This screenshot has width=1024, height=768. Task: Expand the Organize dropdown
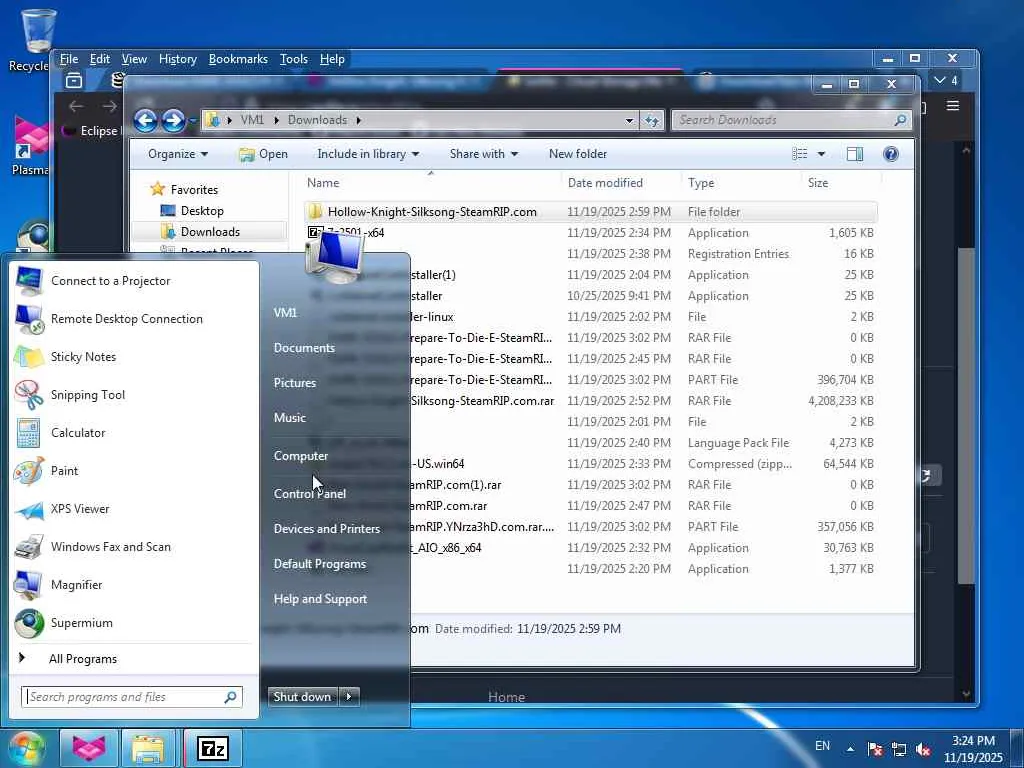tap(178, 153)
